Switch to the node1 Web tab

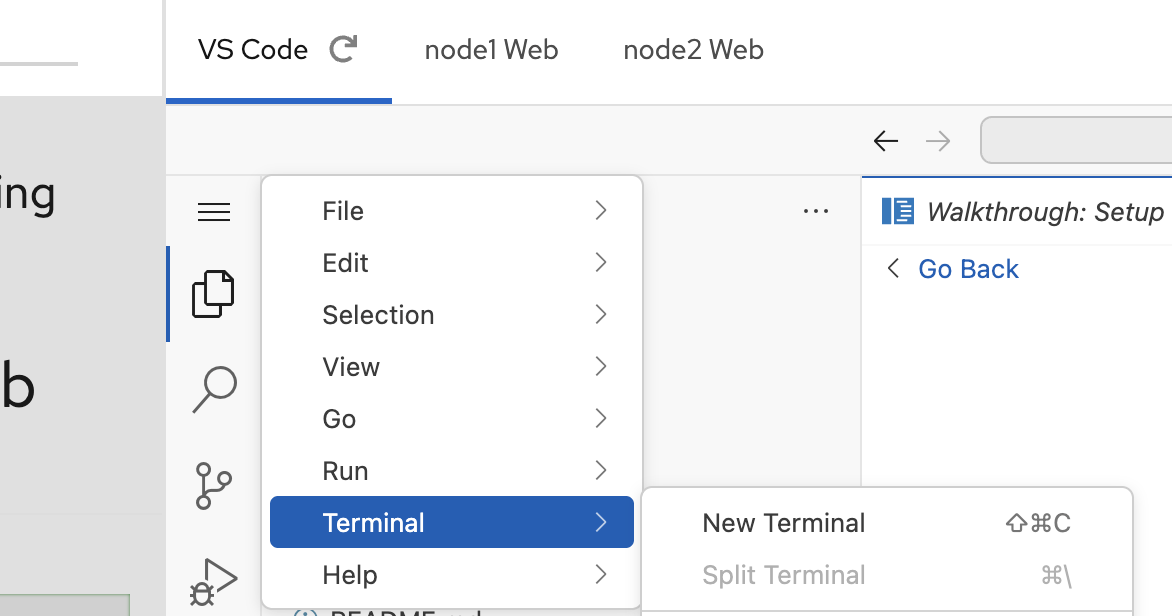coord(491,50)
